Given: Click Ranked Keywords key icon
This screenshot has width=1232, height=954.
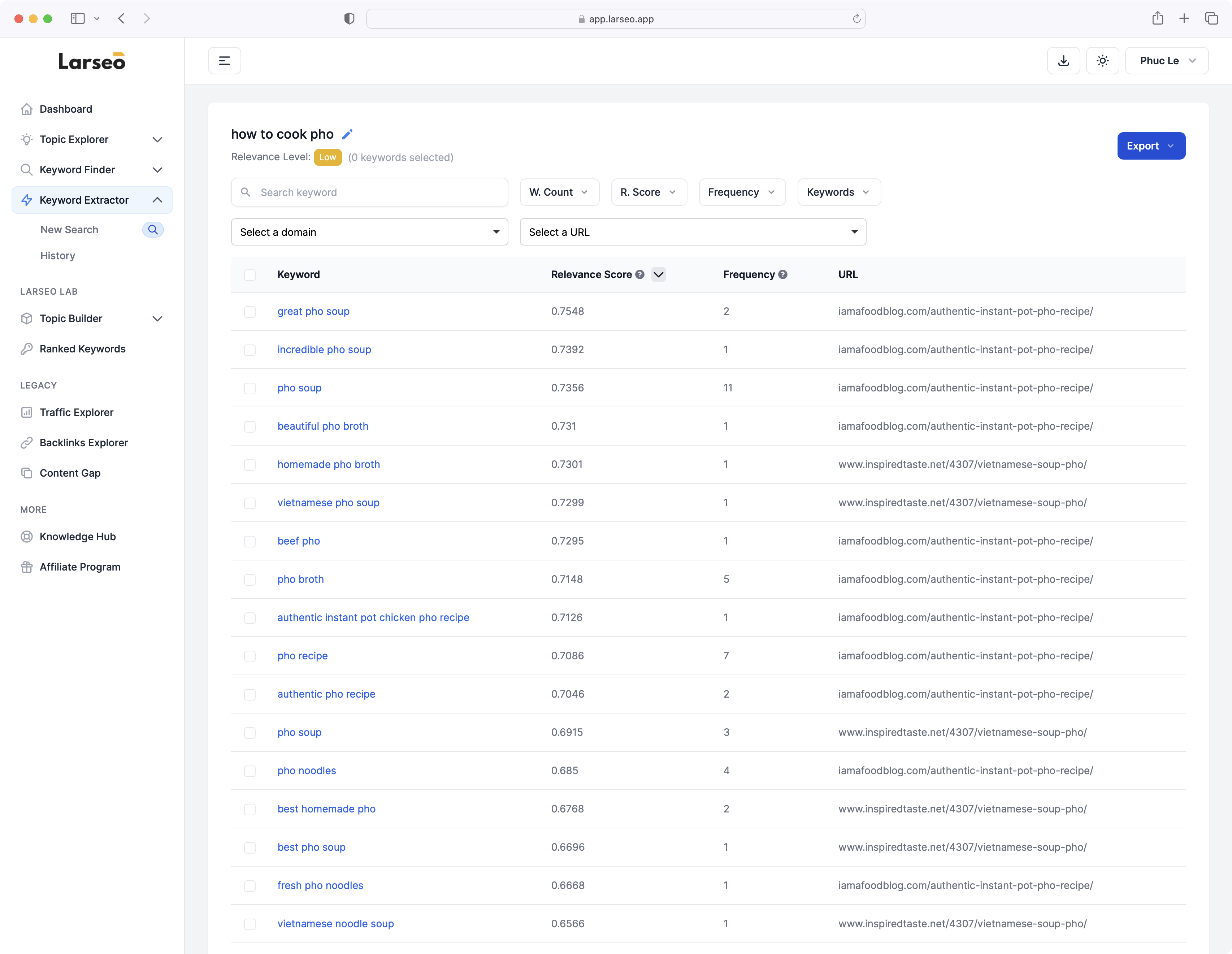Looking at the screenshot, I should (26, 349).
